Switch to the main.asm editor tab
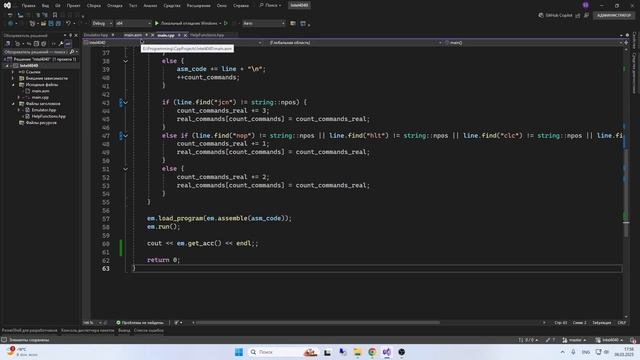The width and height of the screenshot is (640, 360). [133, 35]
